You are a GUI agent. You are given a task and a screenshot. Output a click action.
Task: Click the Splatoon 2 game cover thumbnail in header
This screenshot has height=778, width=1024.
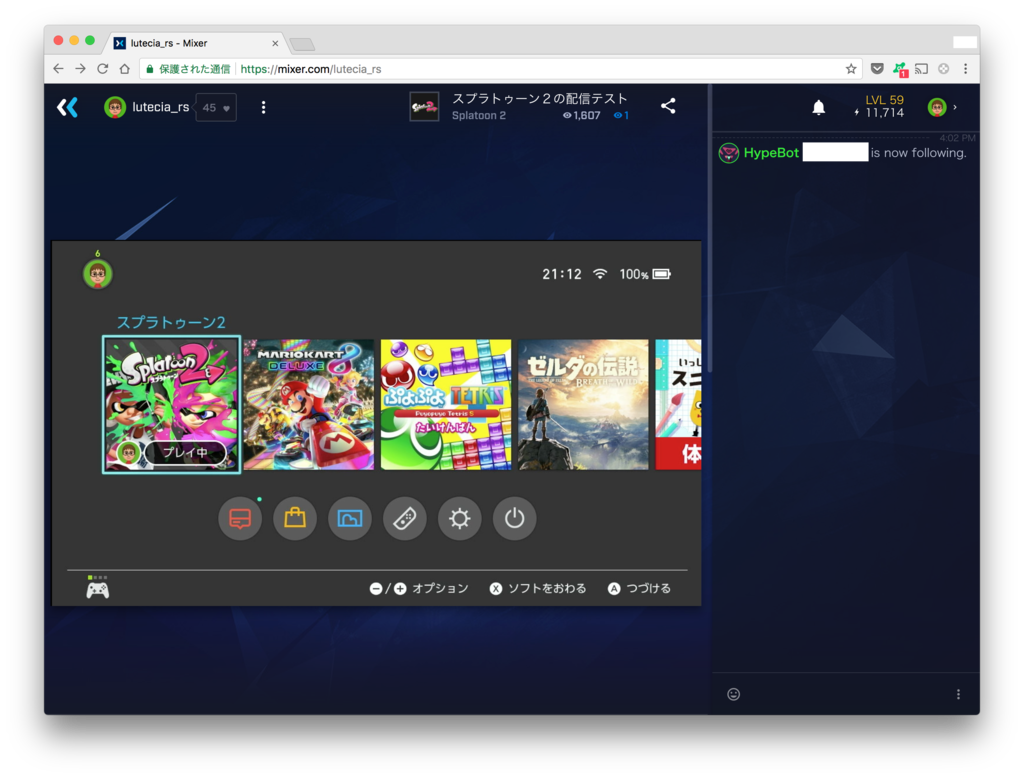424,106
